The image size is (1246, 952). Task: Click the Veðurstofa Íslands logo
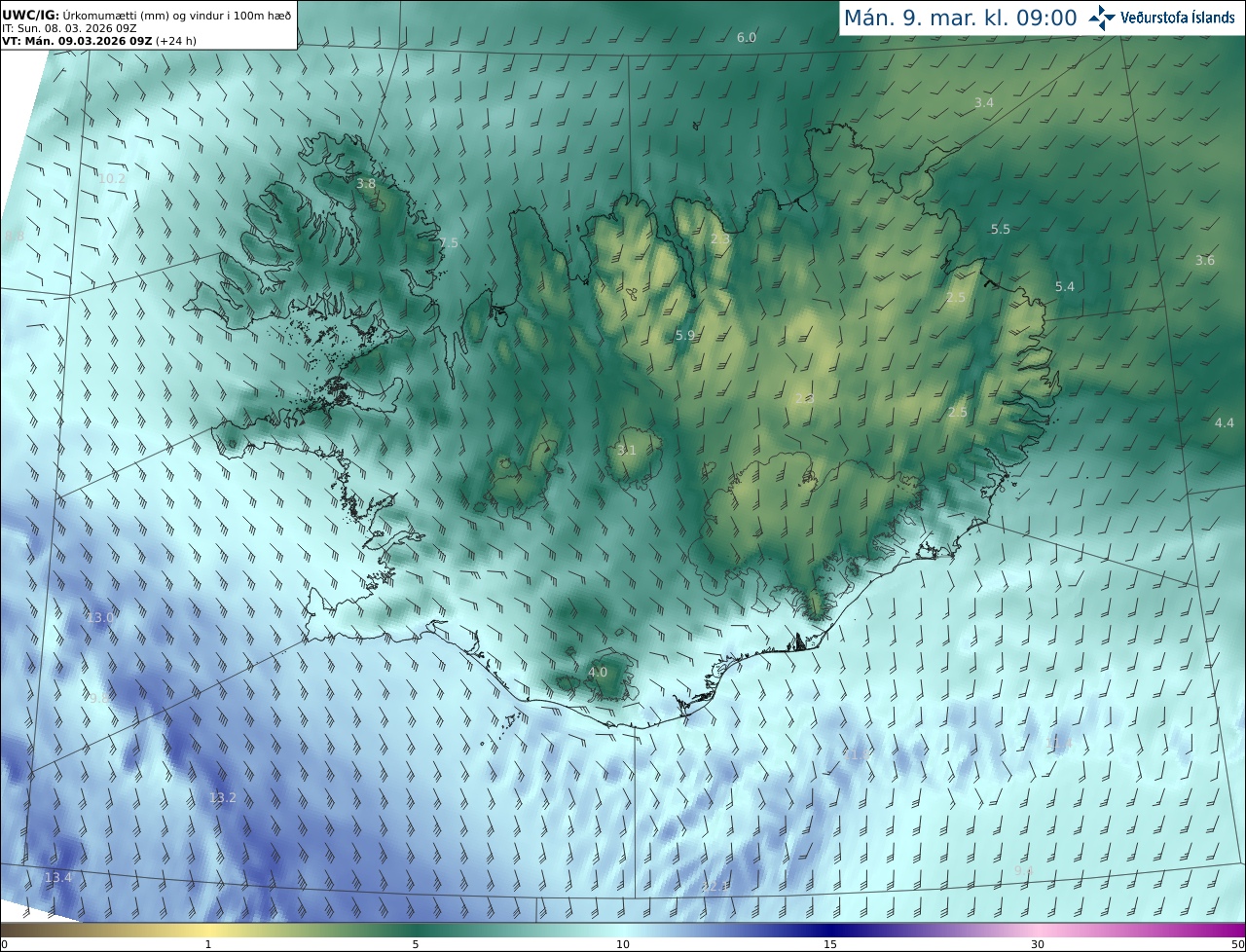tap(1162, 18)
